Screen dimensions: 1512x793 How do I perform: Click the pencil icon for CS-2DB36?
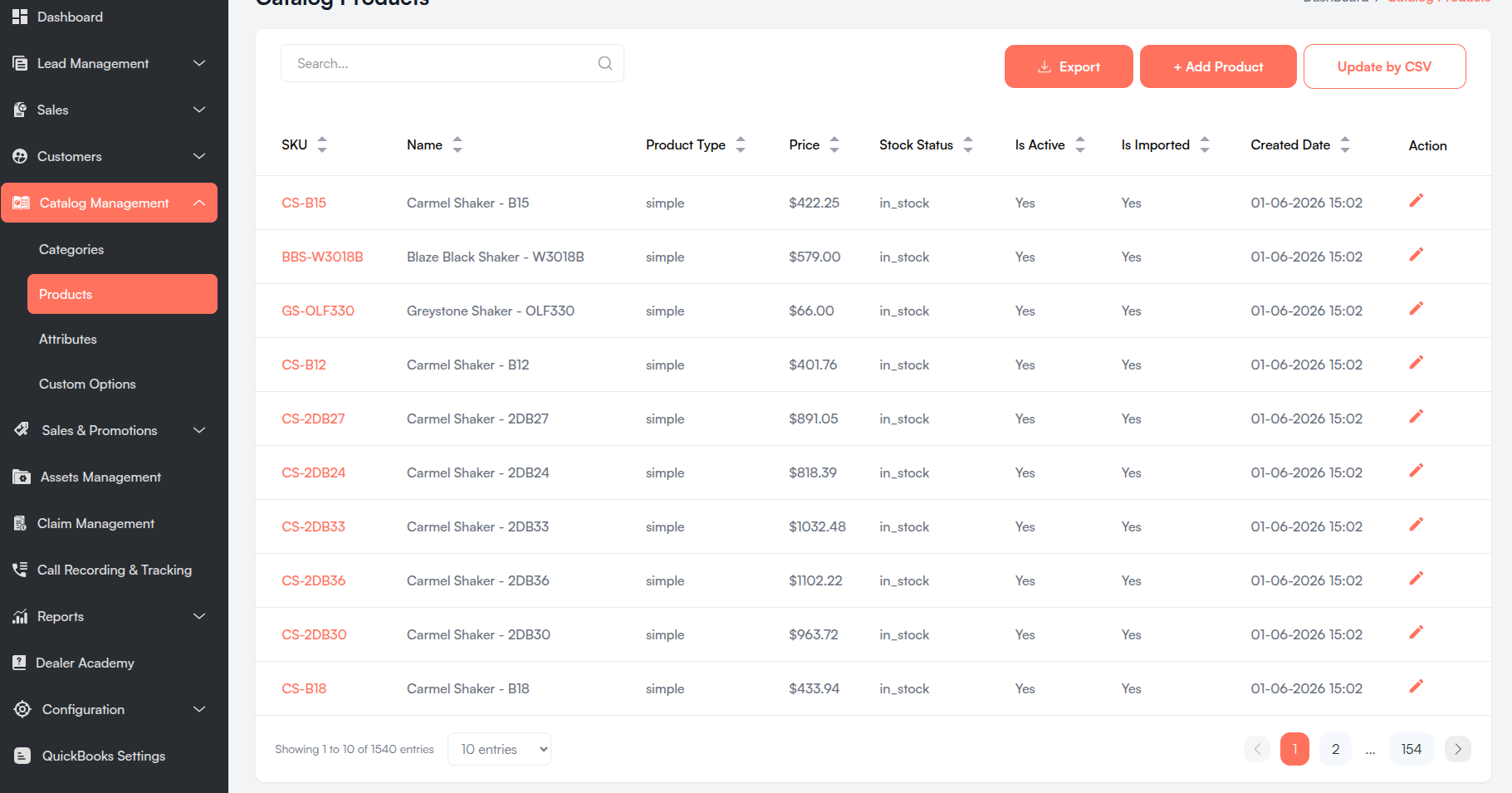pos(1417,578)
